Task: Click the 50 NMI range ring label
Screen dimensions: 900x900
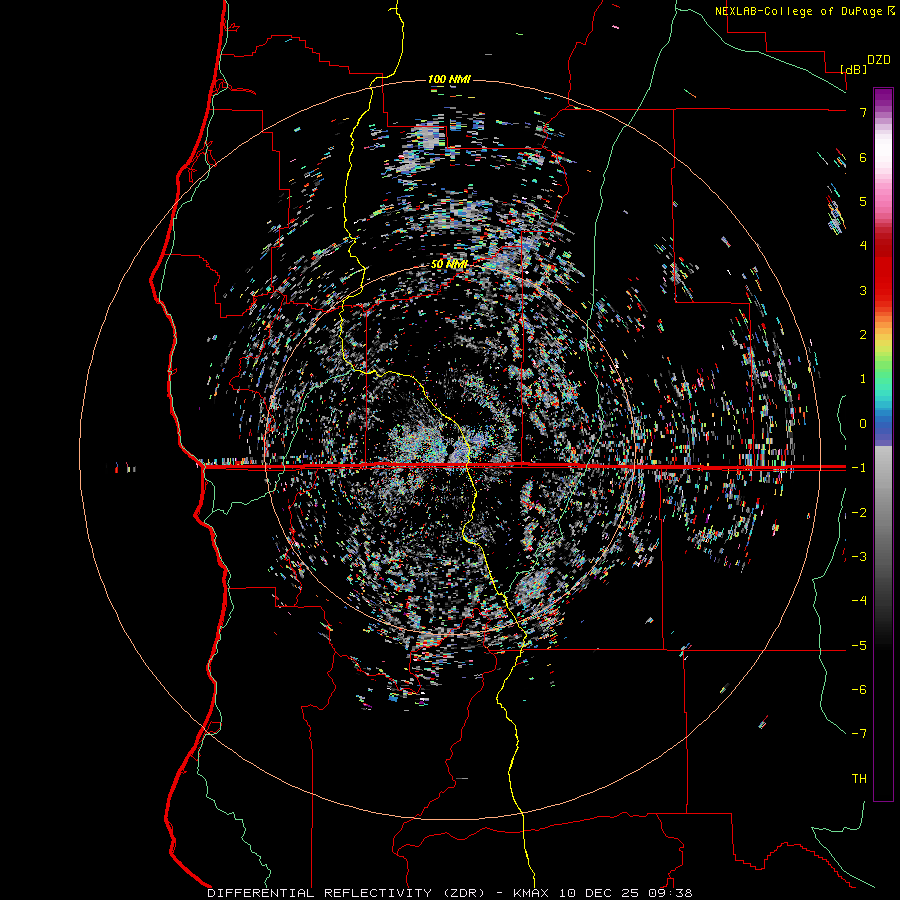Action: 449,265
